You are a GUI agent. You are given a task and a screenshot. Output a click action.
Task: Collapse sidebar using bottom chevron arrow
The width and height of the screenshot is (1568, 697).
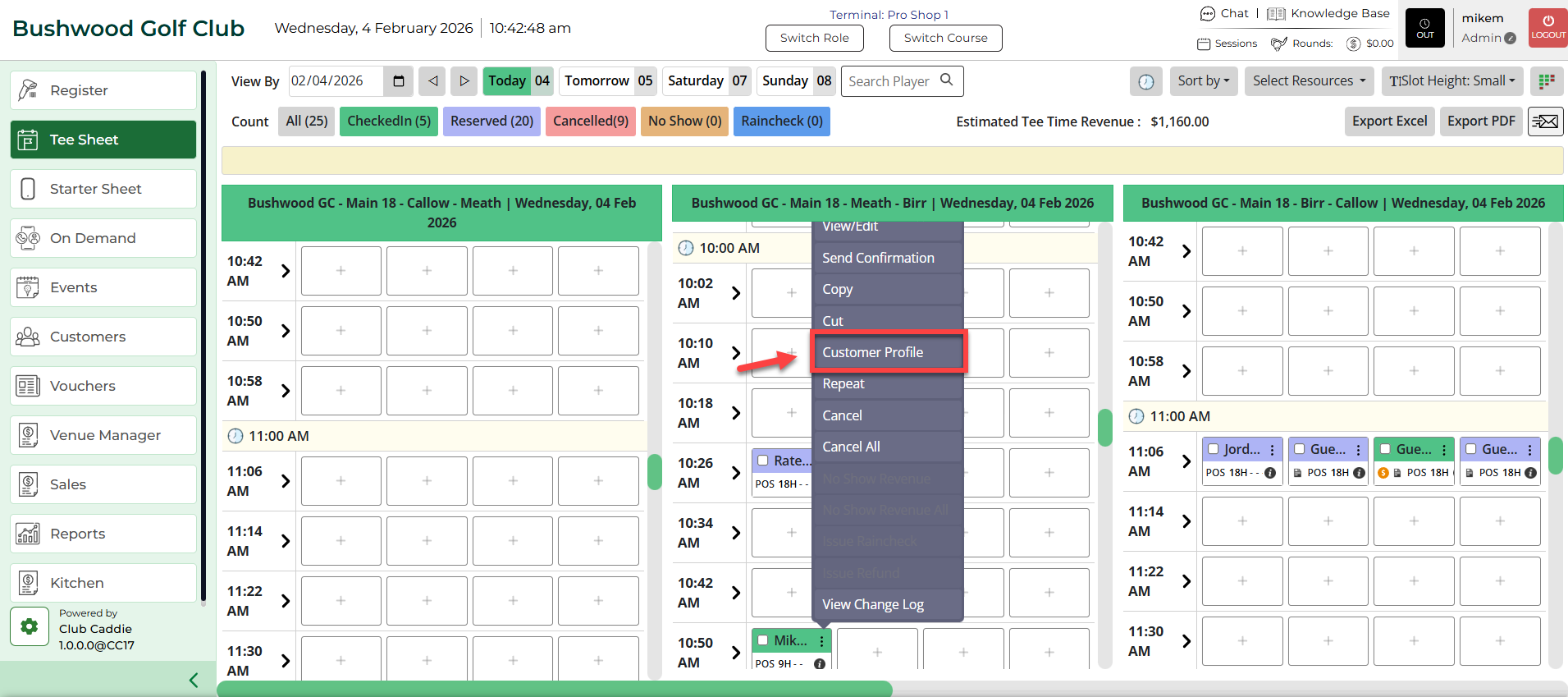coord(194,680)
